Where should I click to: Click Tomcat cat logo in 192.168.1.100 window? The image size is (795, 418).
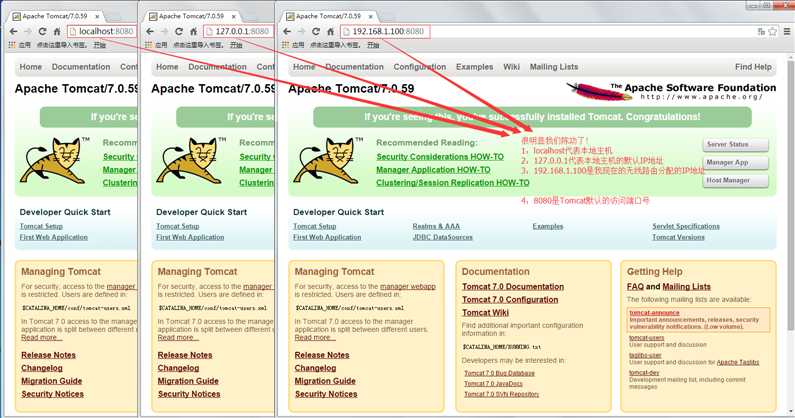coord(327,160)
